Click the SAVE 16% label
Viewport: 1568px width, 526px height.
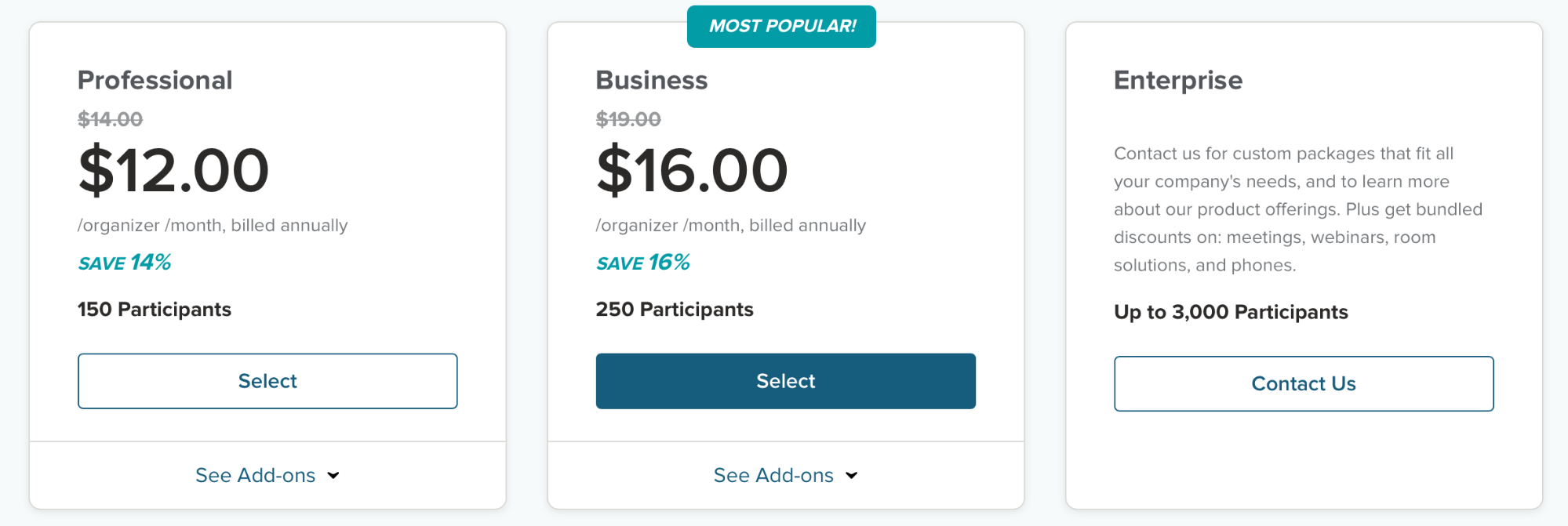pos(643,263)
